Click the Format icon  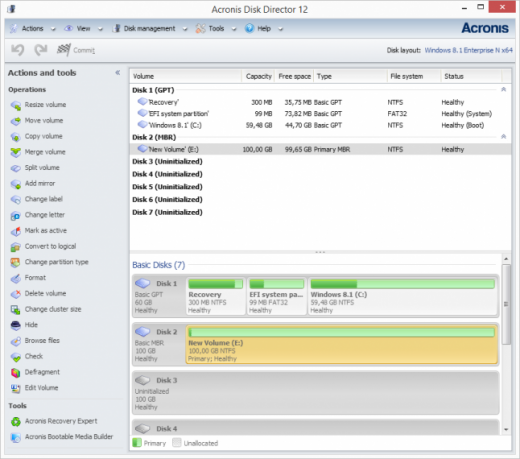(16, 278)
